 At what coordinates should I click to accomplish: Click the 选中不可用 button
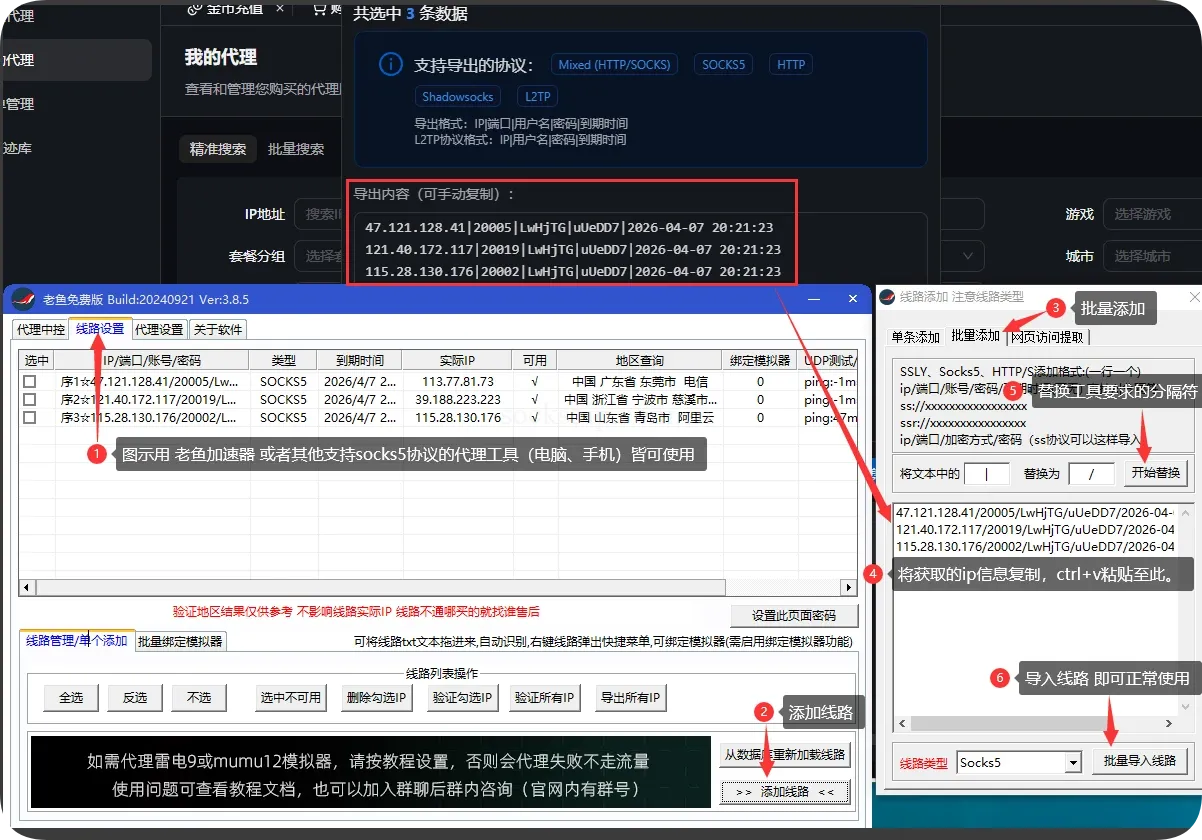click(x=290, y=698)
